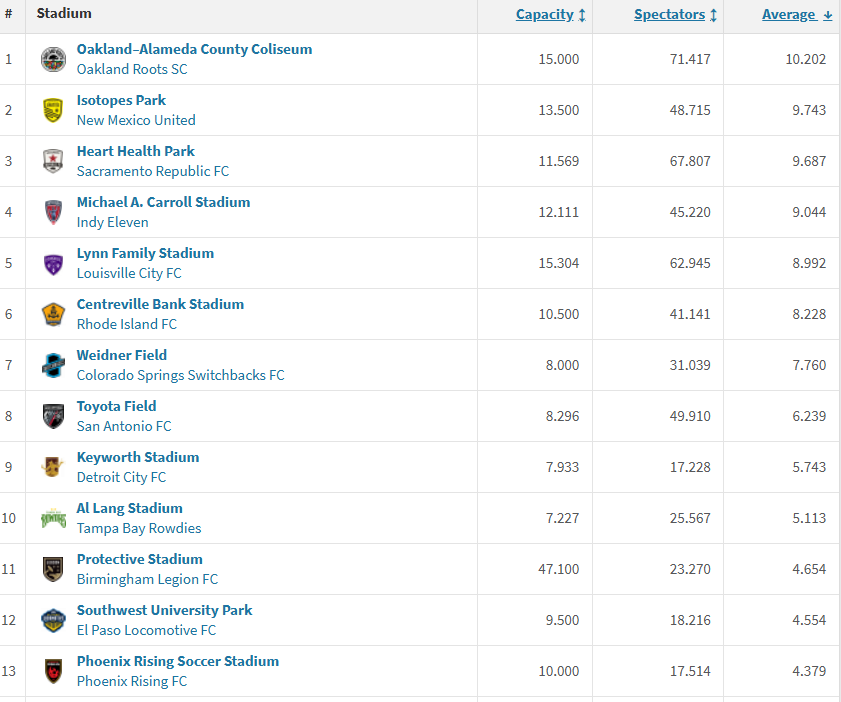Screen dimensions: 841x702
Task: Click the El Paso Locomotive FC crest
Action: [53, 620]
